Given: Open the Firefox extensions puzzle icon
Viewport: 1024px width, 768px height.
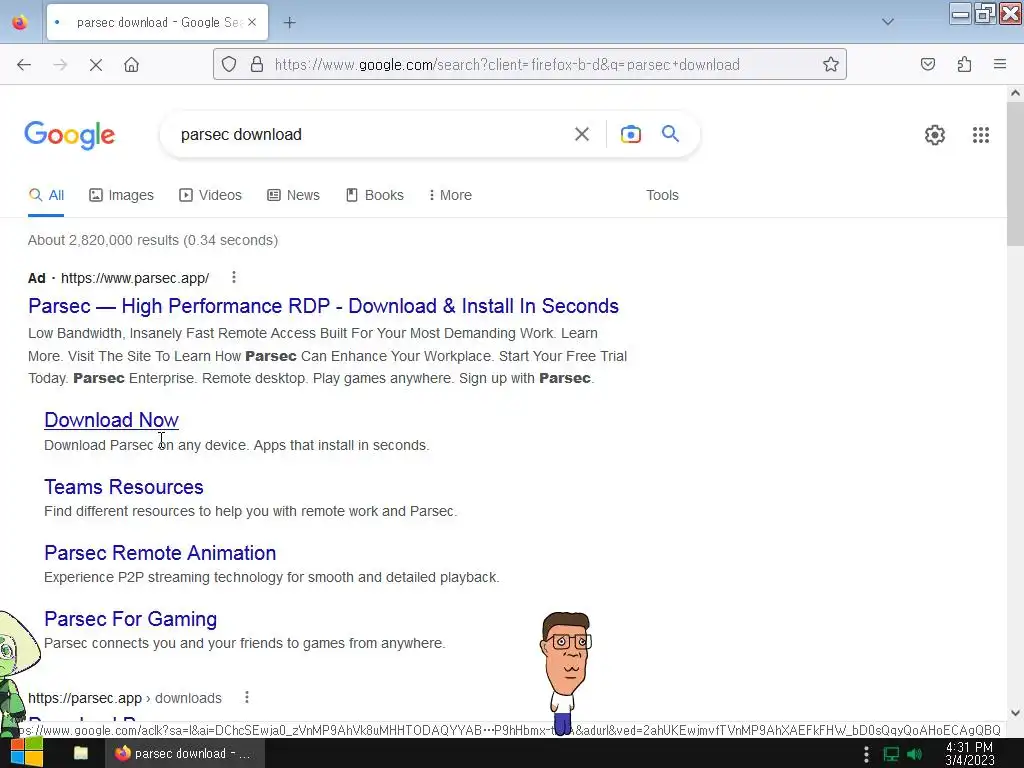Looking at the screenshot, I should coord(964,64).
